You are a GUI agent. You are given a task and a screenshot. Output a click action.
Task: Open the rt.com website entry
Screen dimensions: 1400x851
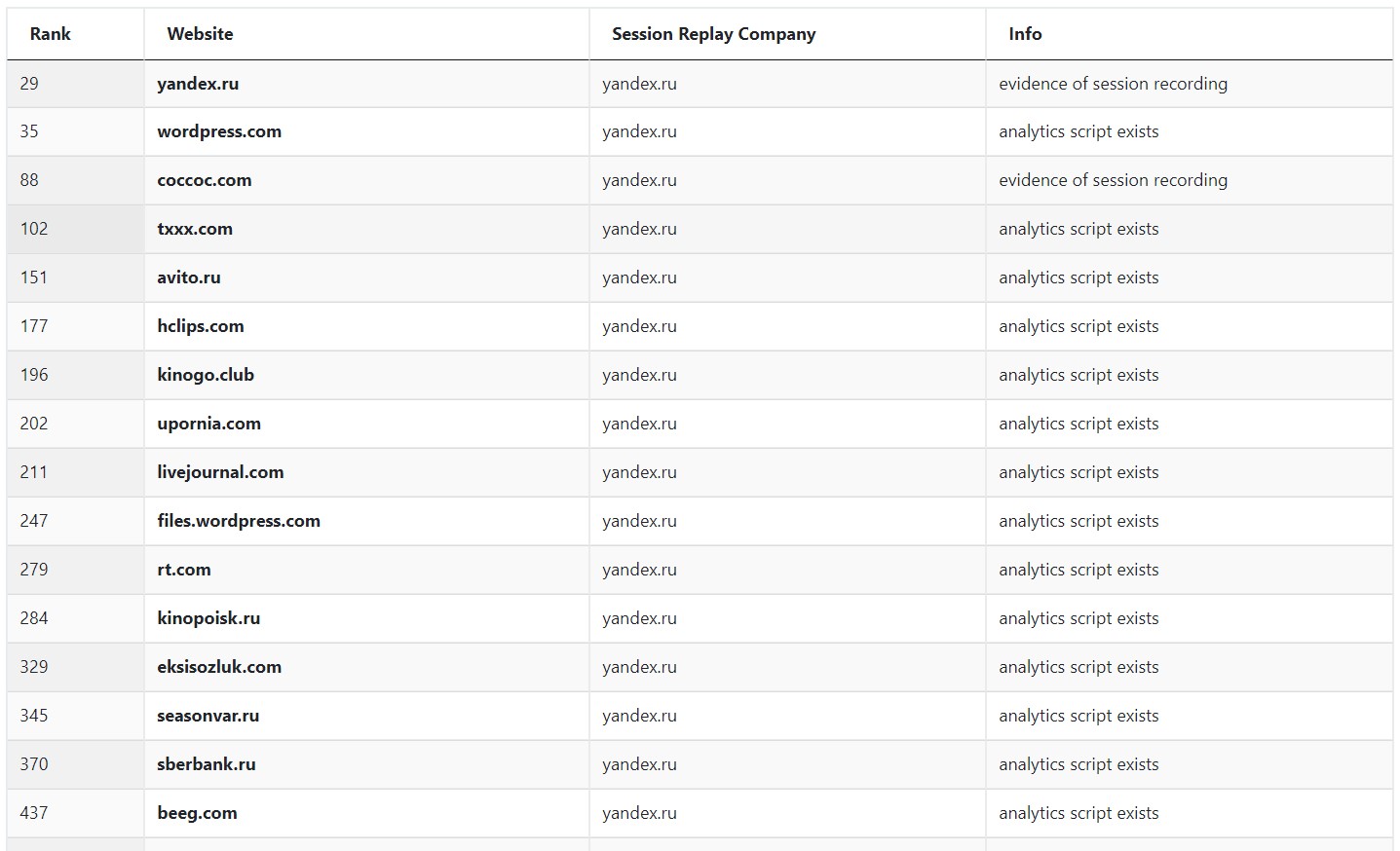(x=184, y=570)
